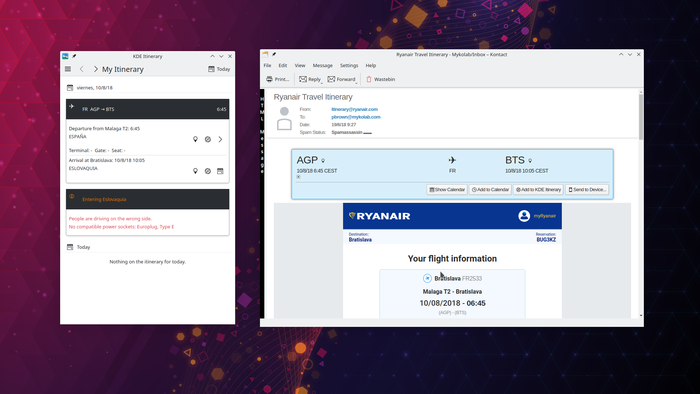Open the hamburger menu in KDE Itinerary
The height and width of the screenshot is (394, 700).
pos(68,69)
